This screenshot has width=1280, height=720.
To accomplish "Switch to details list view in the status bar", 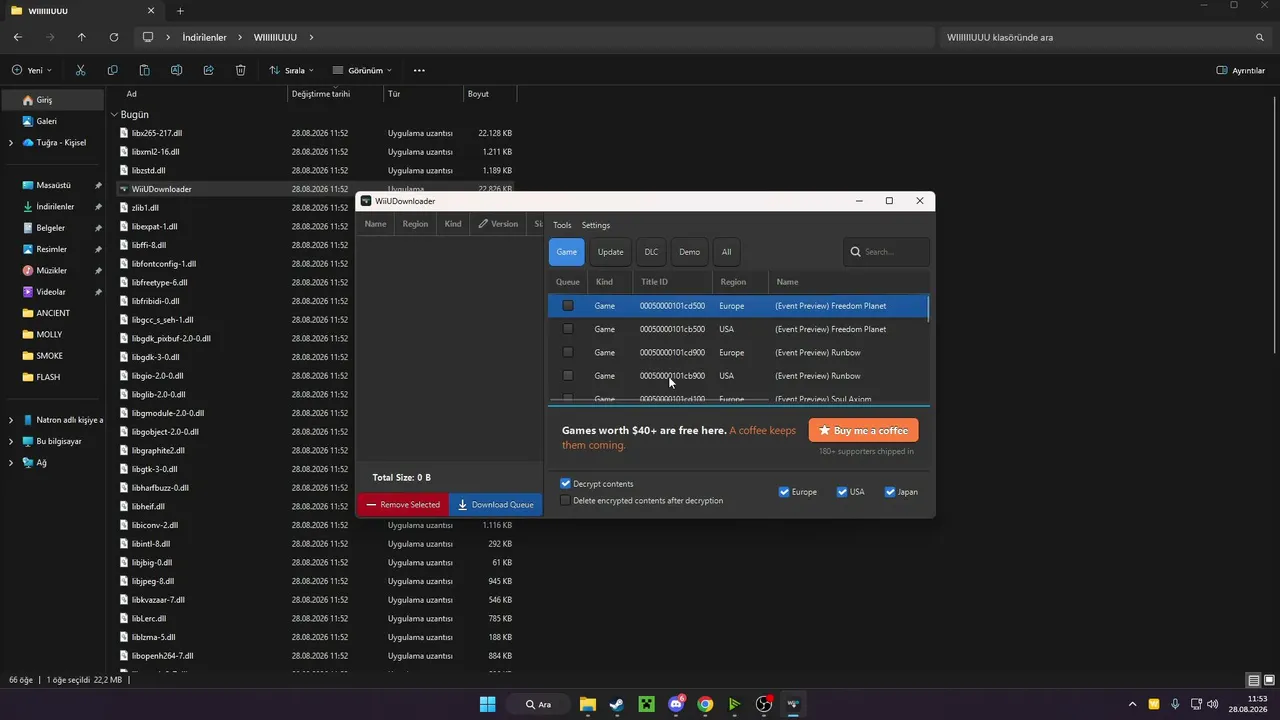I will point(1254,680).
